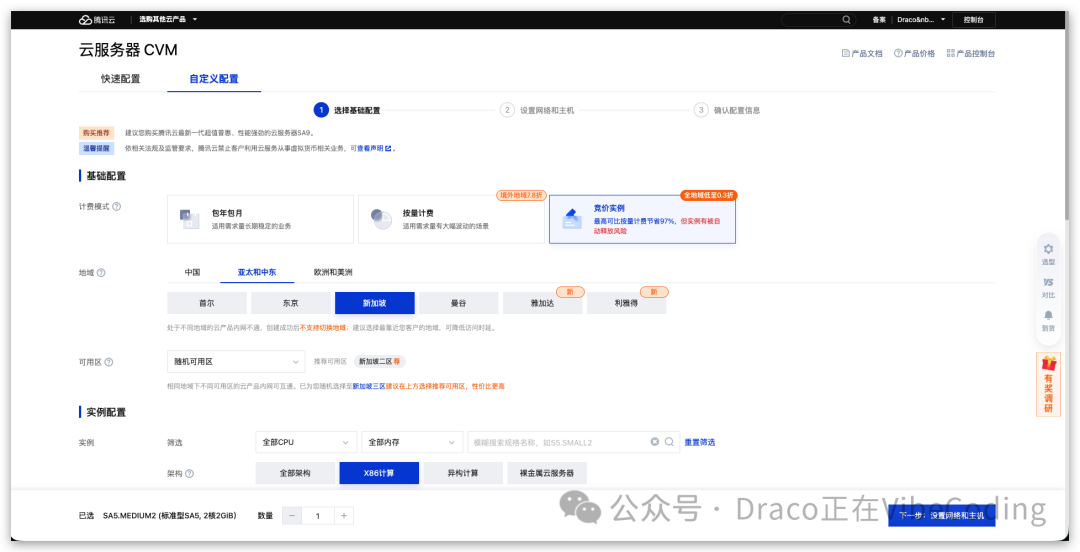The width and height of the screenshot is (1080, 552).
Task: Open the 全部内存 filter dropdown
Action: (412, 442)
